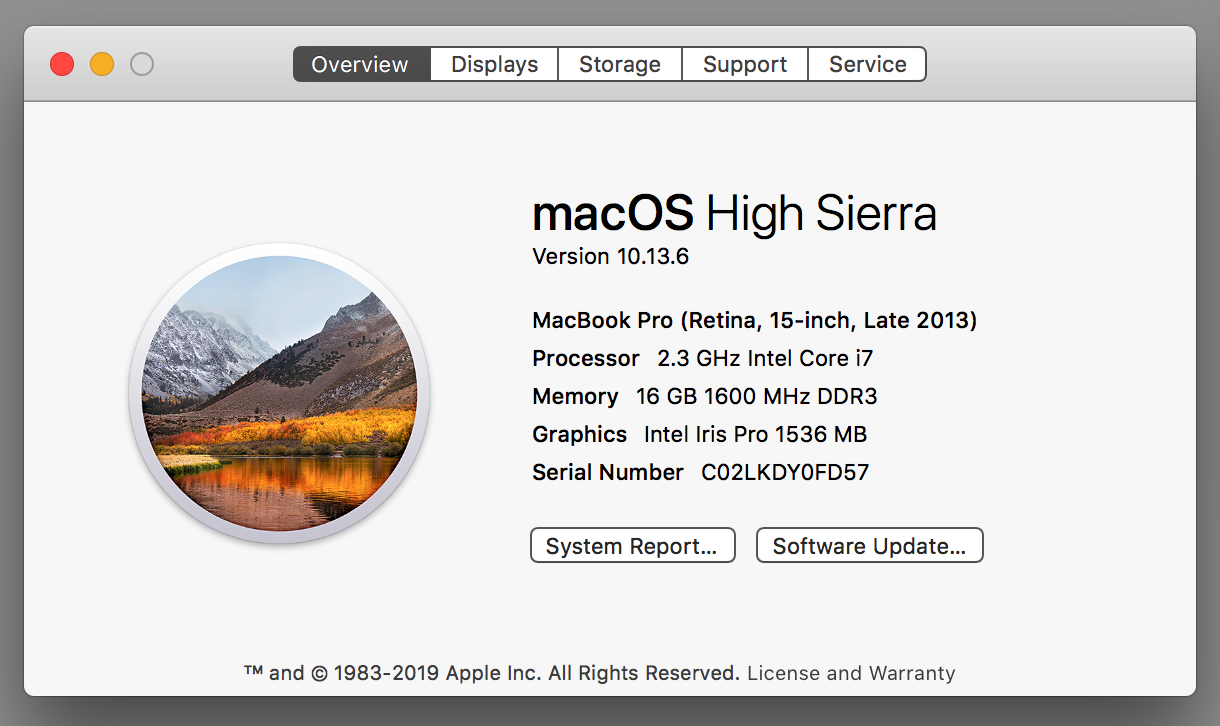Screen dimensions: 1220x726
Task: Click the Apple Inc. copyright notice text
Action: coord(492,673)
